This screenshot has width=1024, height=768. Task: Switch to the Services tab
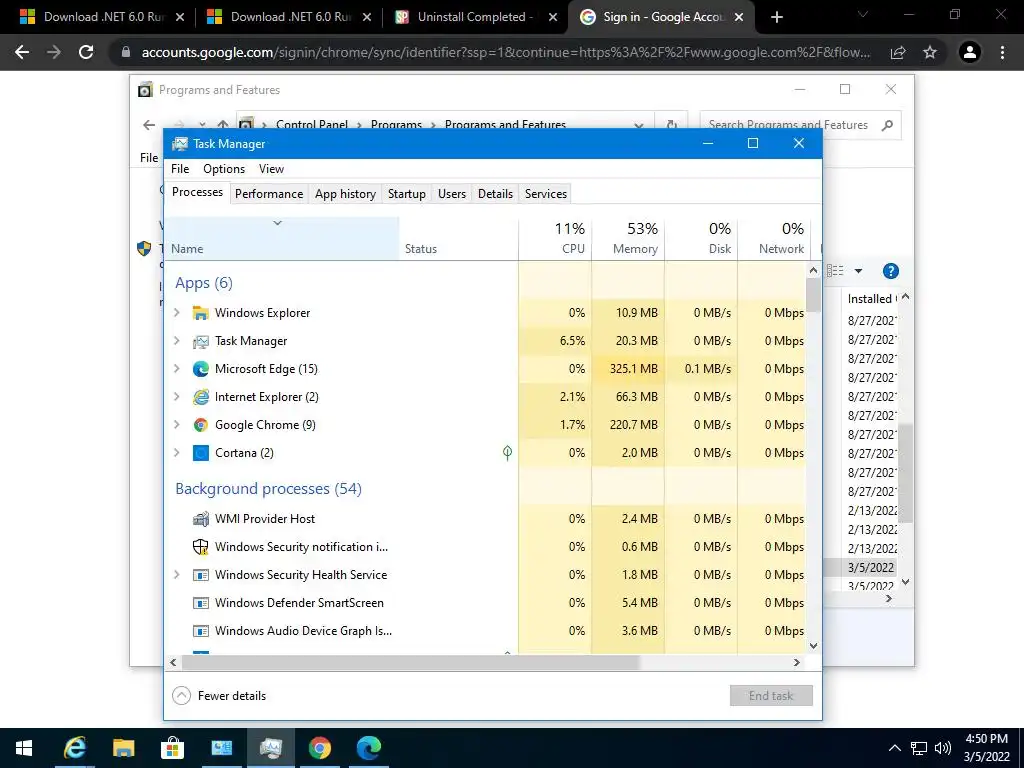546,194
